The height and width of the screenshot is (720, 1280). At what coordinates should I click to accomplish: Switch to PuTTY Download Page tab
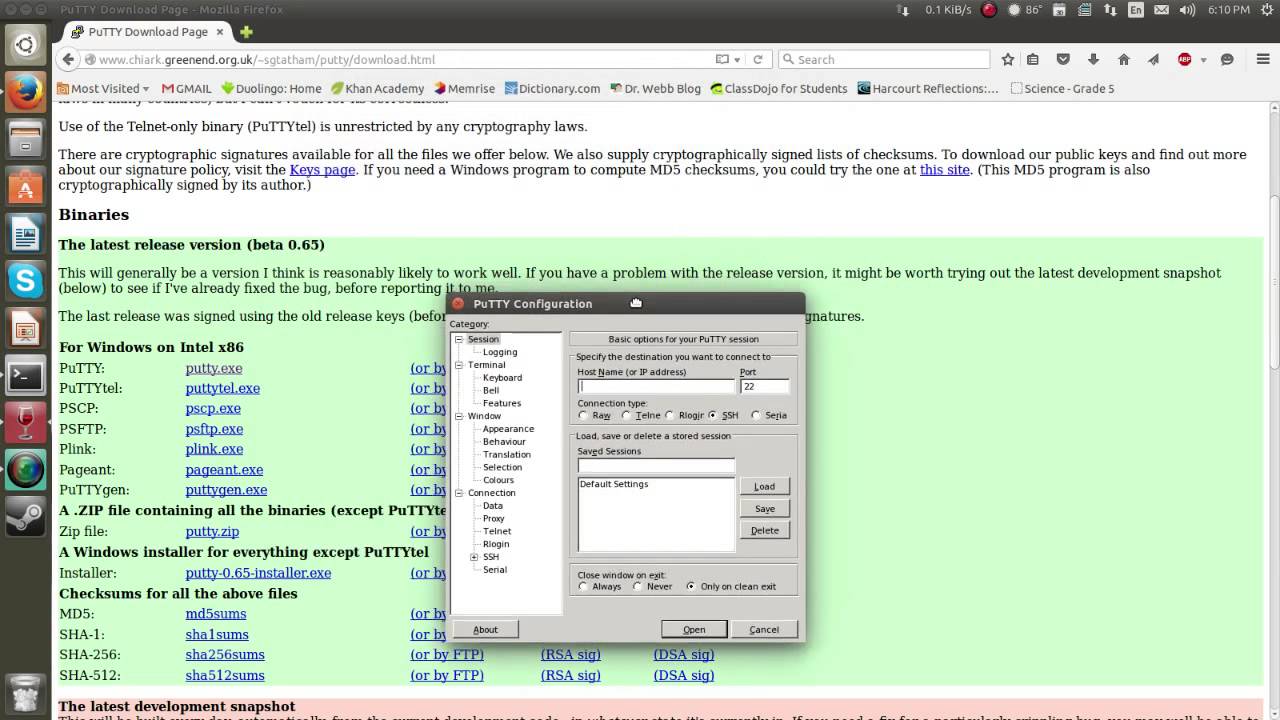pos(148,32)
